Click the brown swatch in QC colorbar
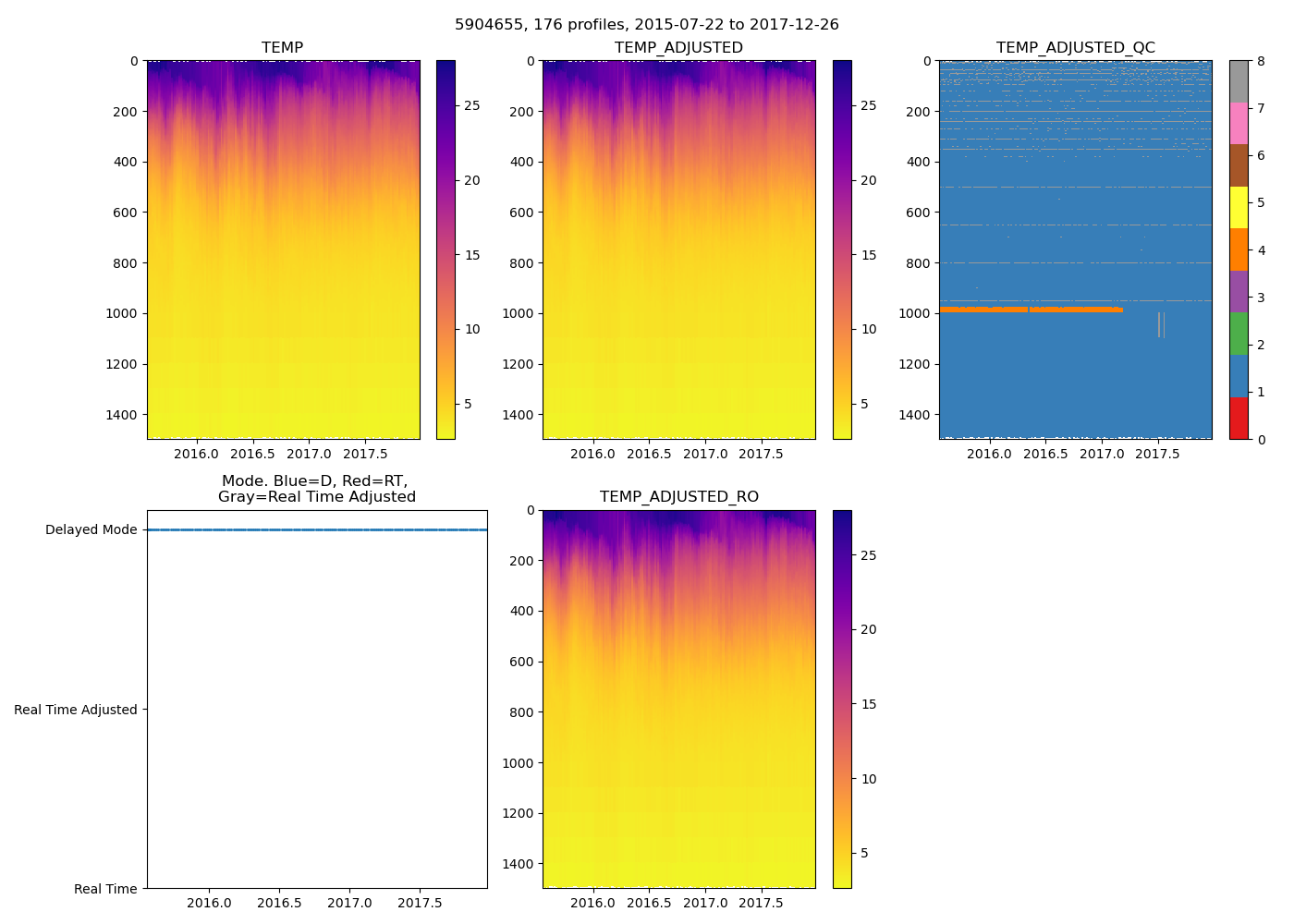 (x=1239, y=165)
